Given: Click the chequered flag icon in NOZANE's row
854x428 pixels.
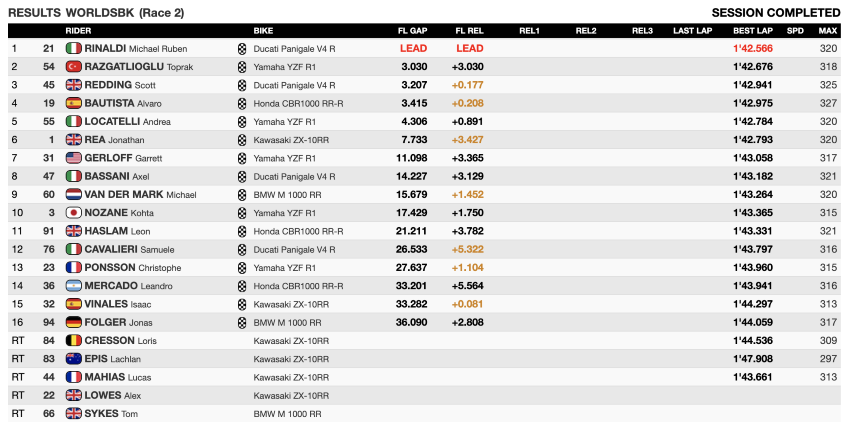Looking at the screenshot, I should tap(242, 212).
